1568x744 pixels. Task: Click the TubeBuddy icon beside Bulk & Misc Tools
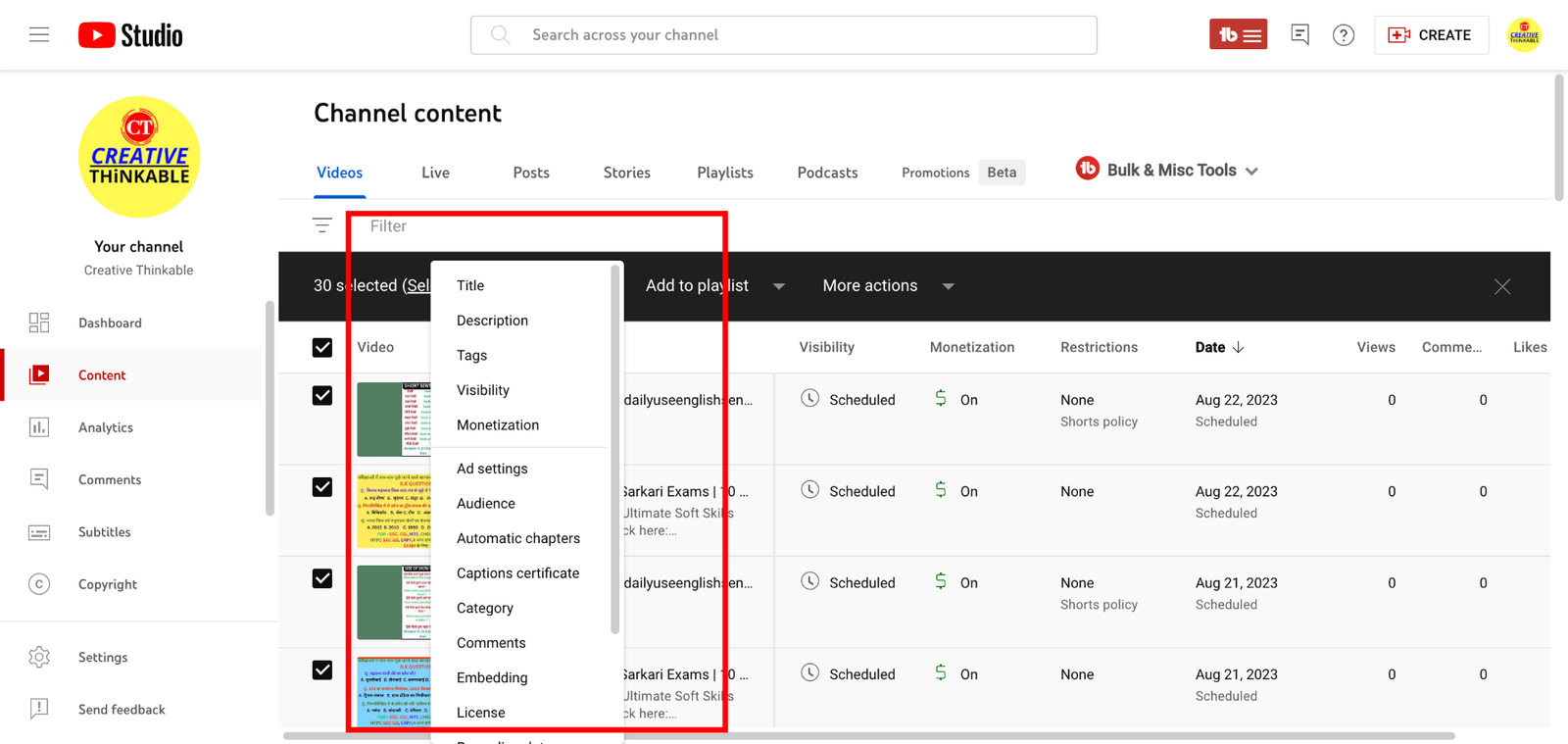[x=1087, y=169]
